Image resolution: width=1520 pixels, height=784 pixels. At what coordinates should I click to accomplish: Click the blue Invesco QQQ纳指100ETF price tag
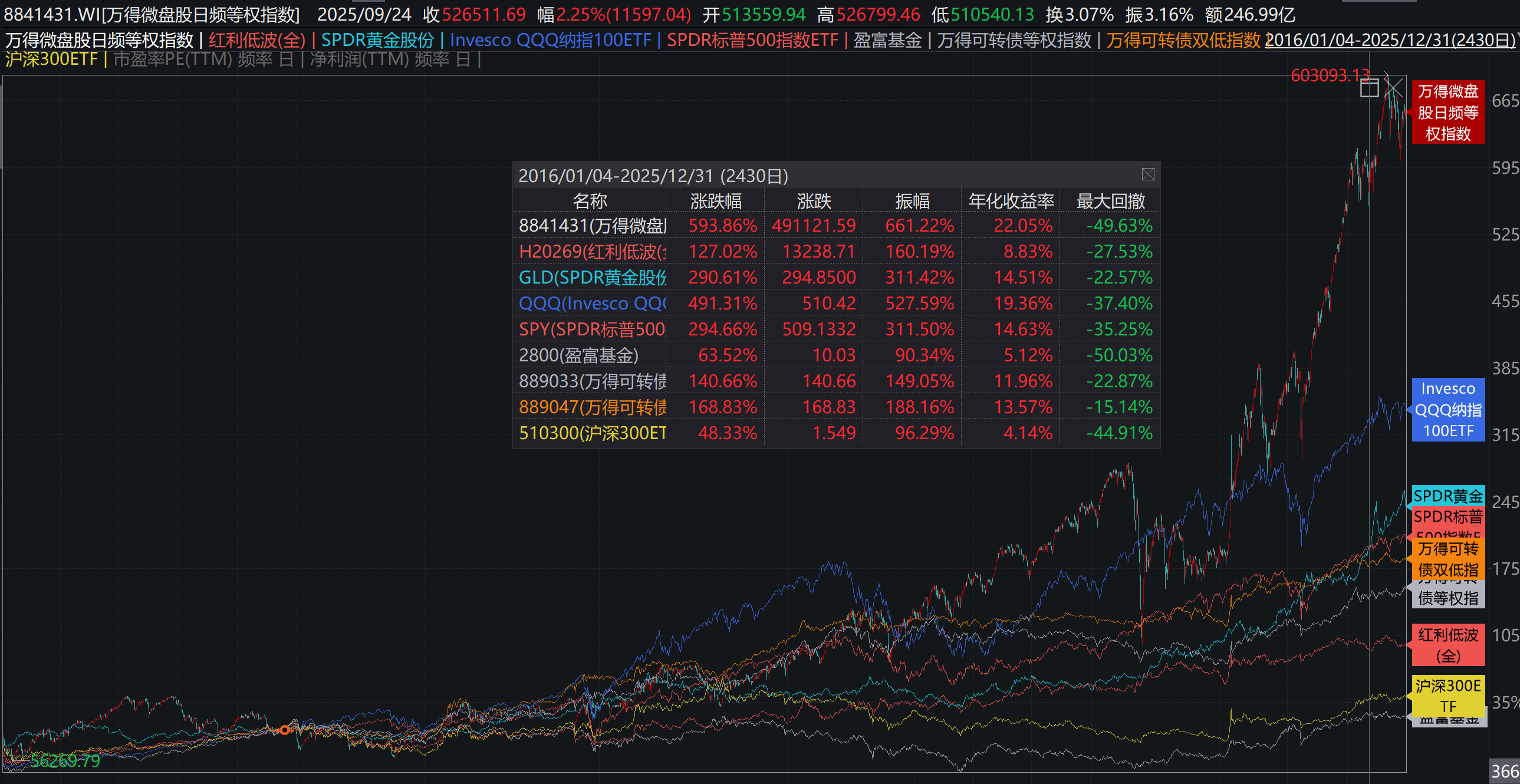coord(1447,410)
